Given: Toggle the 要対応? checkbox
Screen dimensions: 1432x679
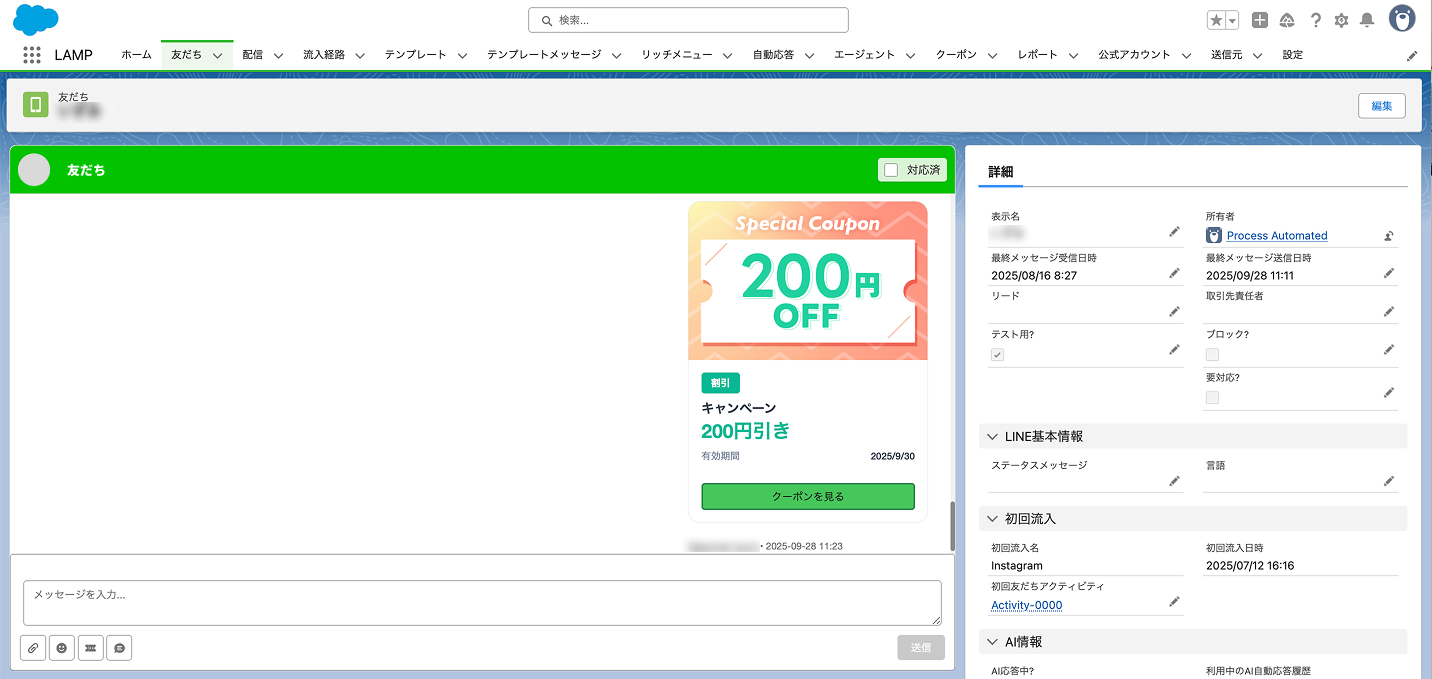Looking at the screenshot, I should click(x=1212, y=397).
